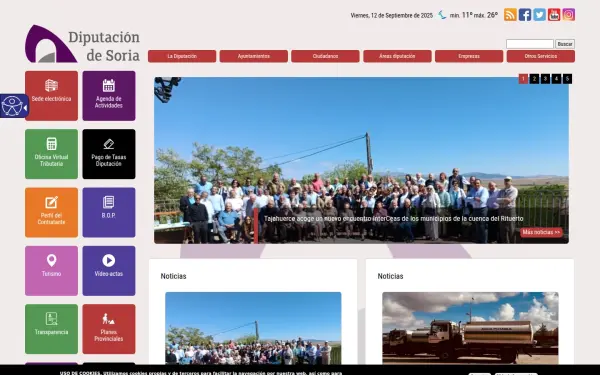
Task: Open the group photo news thumbnail
Action: coord(253,328)
